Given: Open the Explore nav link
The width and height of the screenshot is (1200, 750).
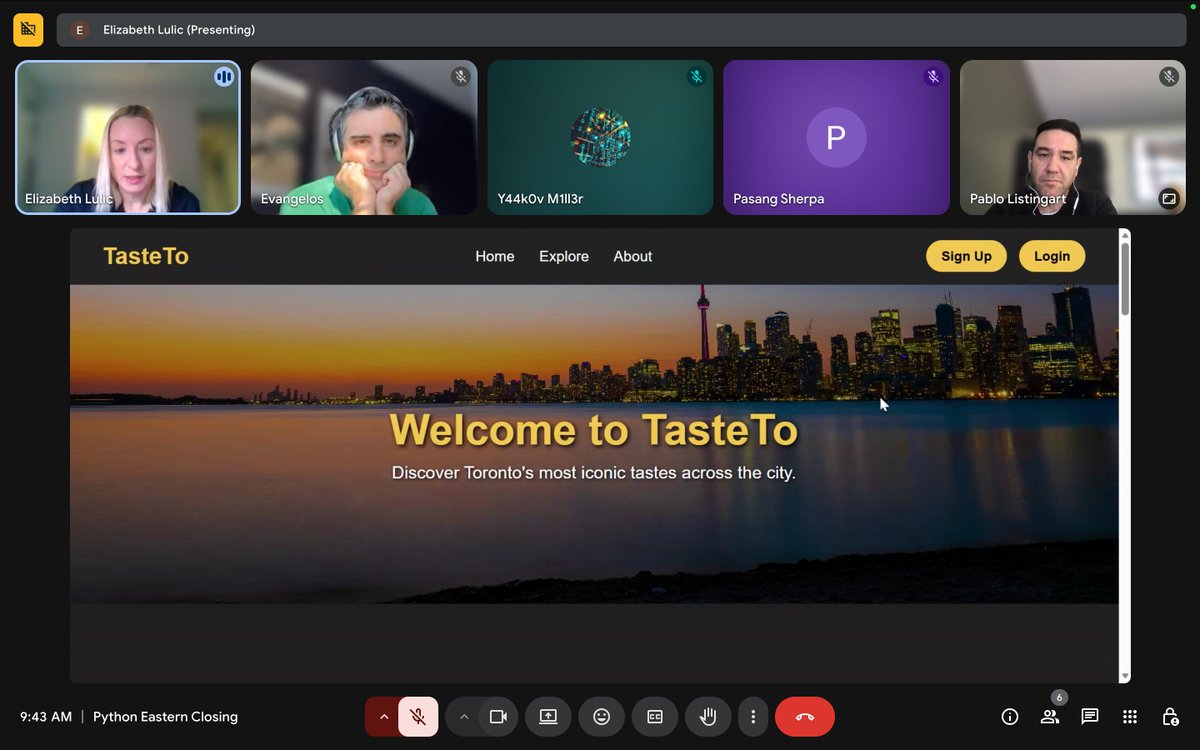Looking at the screenshot, I should click(564, 256).
